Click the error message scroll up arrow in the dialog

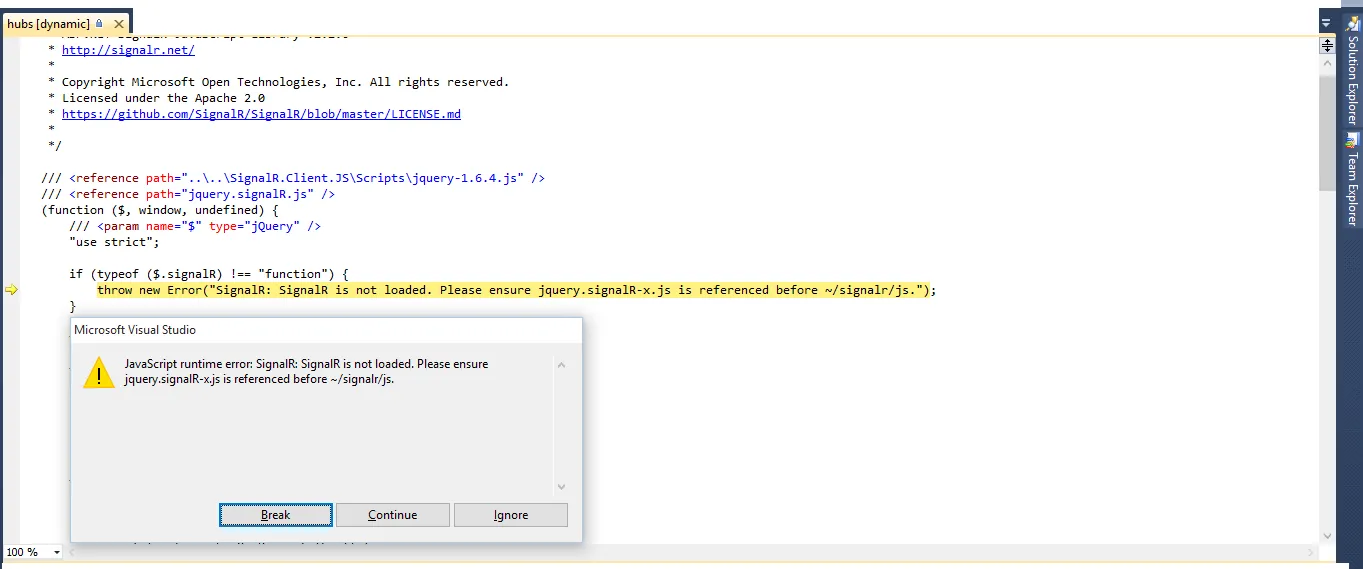coord(561,365)
